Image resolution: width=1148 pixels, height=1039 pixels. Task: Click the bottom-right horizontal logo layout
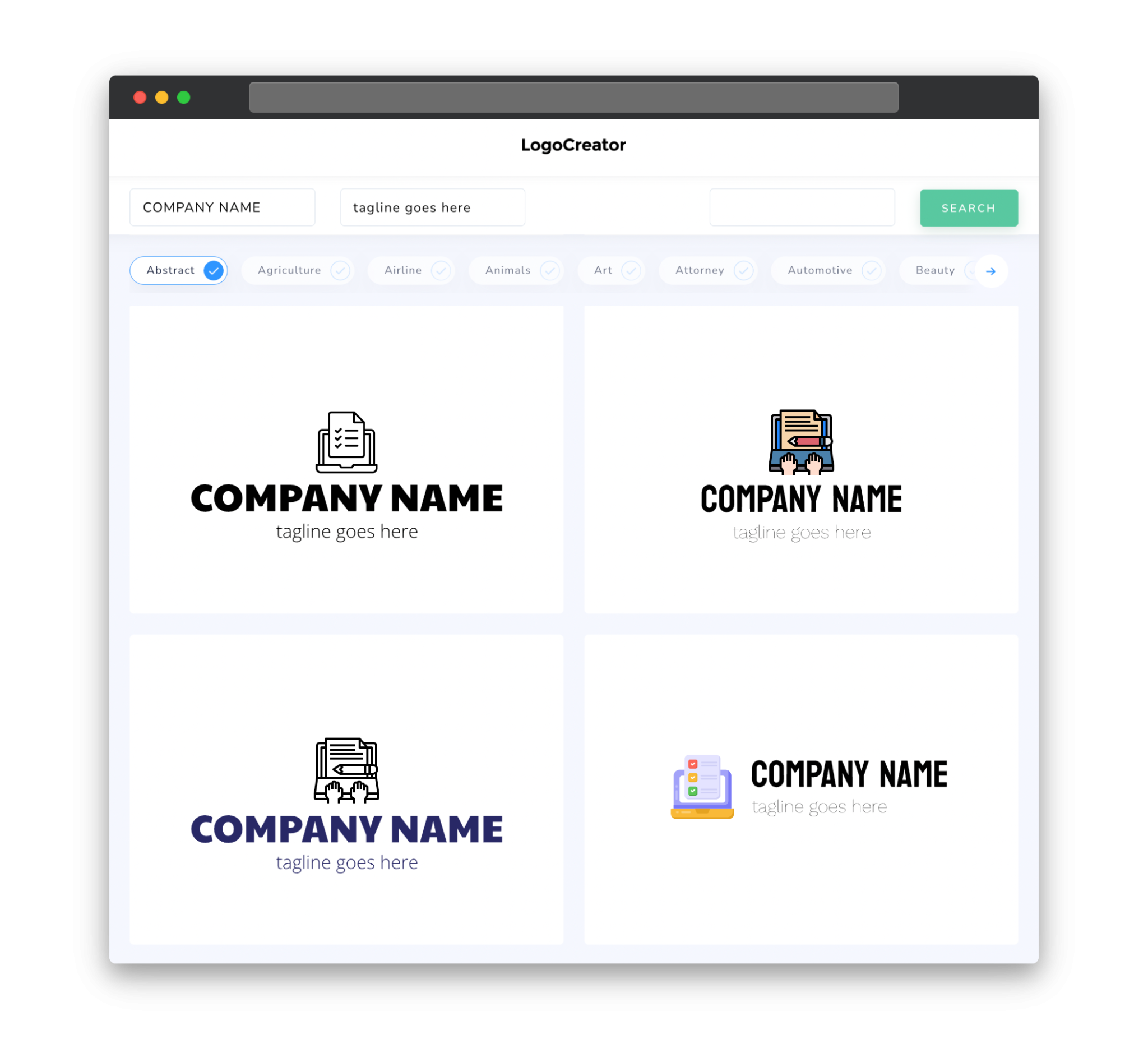(x=800, y=785)
